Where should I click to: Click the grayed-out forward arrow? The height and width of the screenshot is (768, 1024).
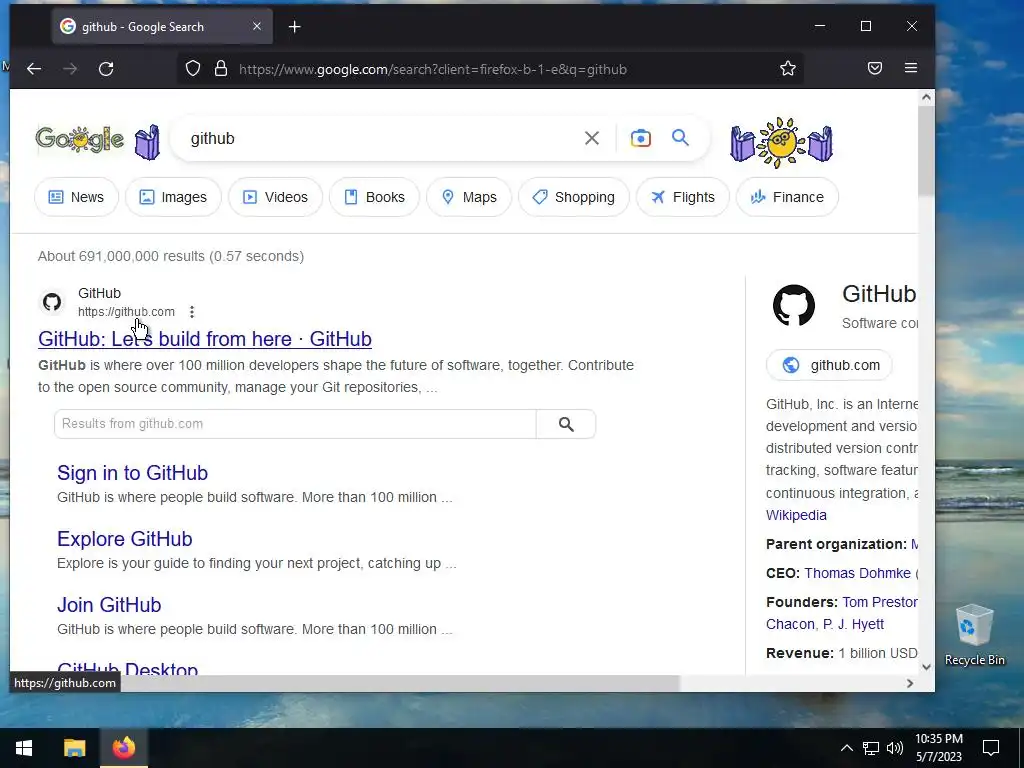pyautogui.click(x=70, y=69)
